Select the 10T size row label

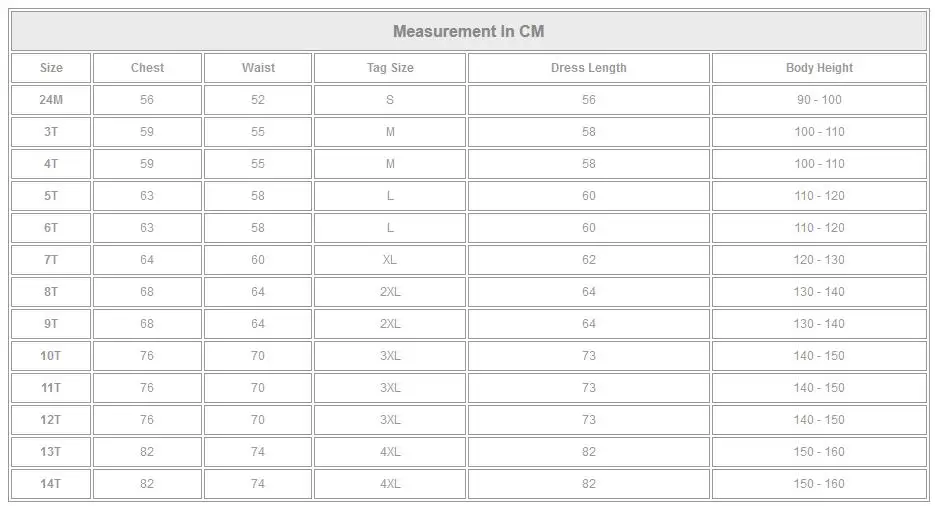(x=51, y=356)
